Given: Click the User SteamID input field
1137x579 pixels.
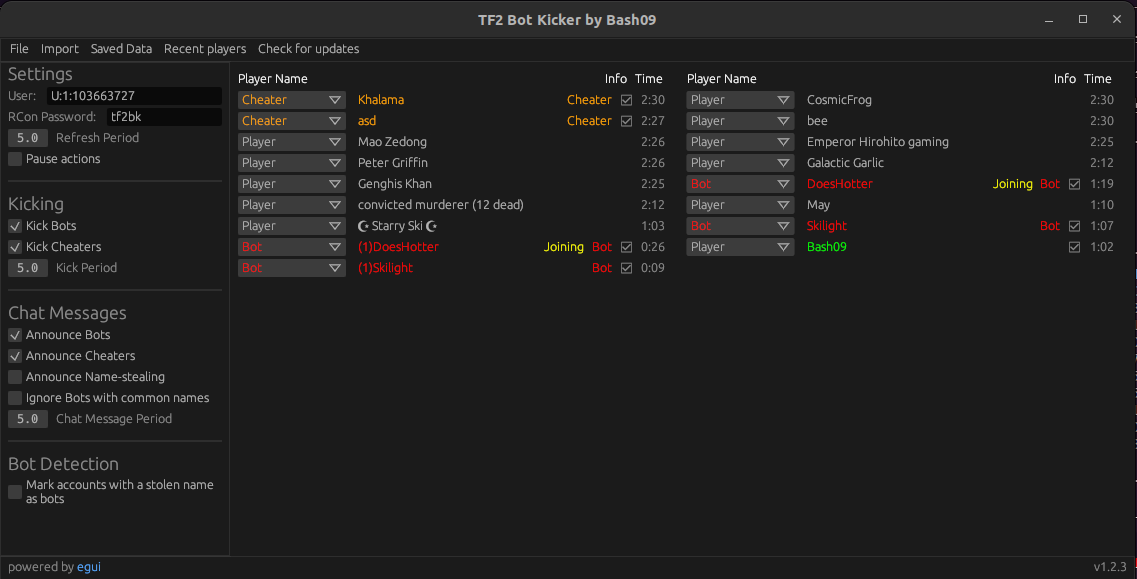Looking at the screenshot, I should [x=134, y=96].
